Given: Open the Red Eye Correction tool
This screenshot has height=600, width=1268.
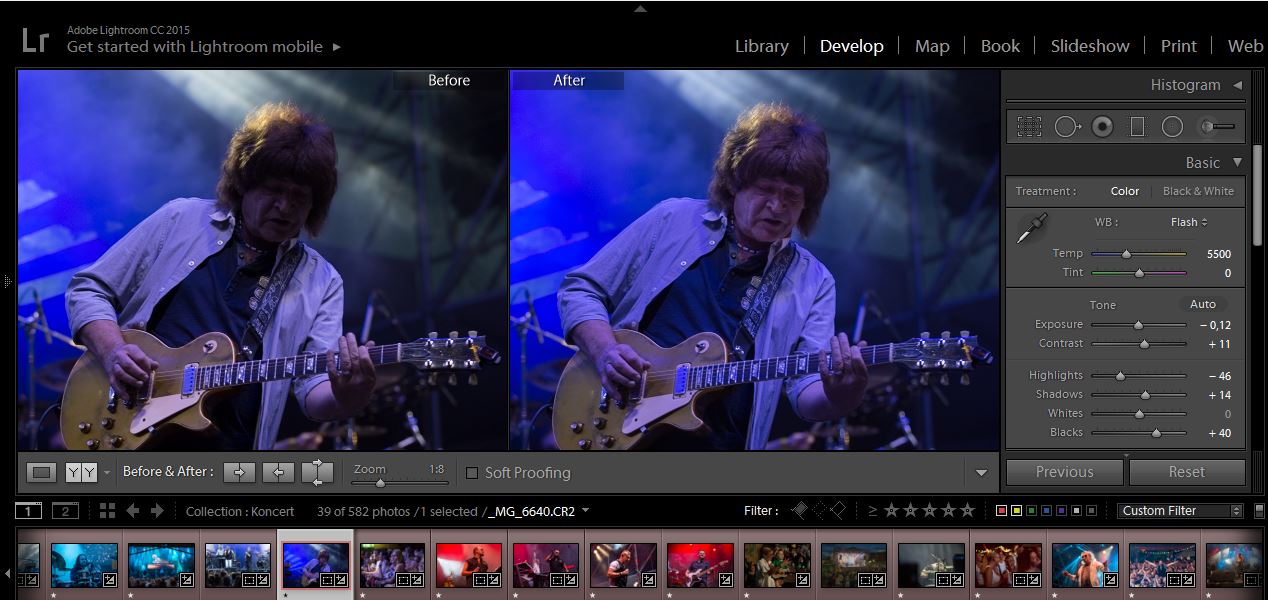Looking at the screenshot, I should click(1103, 126).
